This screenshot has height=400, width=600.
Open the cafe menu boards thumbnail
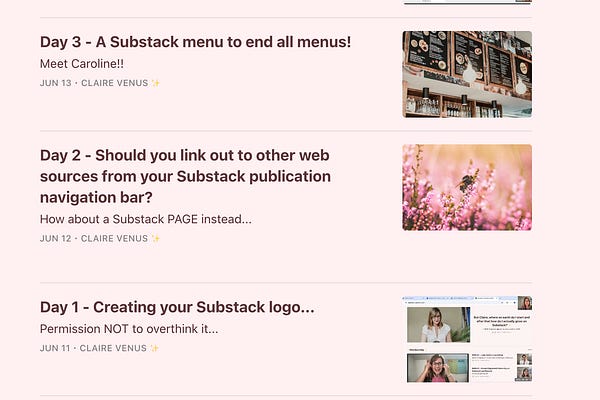click(x=467, y=74)
